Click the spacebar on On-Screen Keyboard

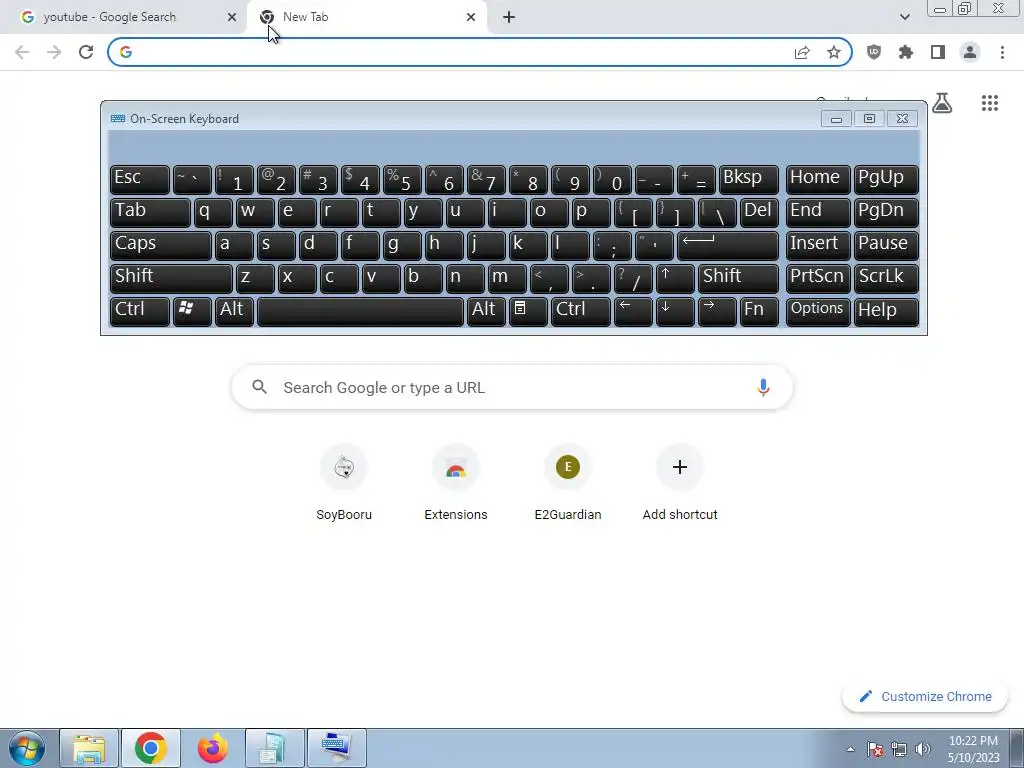coord(360,311)
